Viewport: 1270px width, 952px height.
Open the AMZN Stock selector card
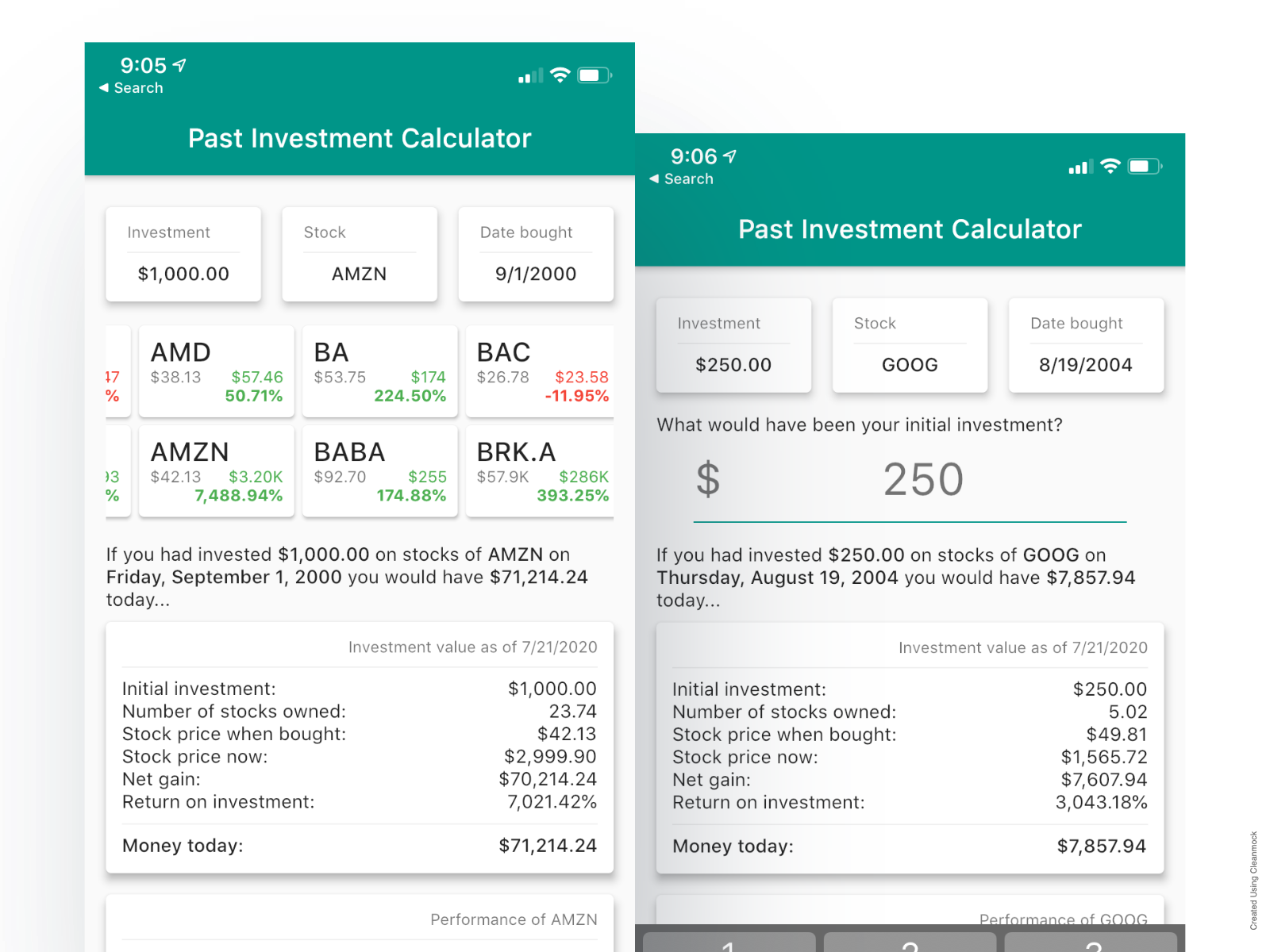(x=360, y=255)
